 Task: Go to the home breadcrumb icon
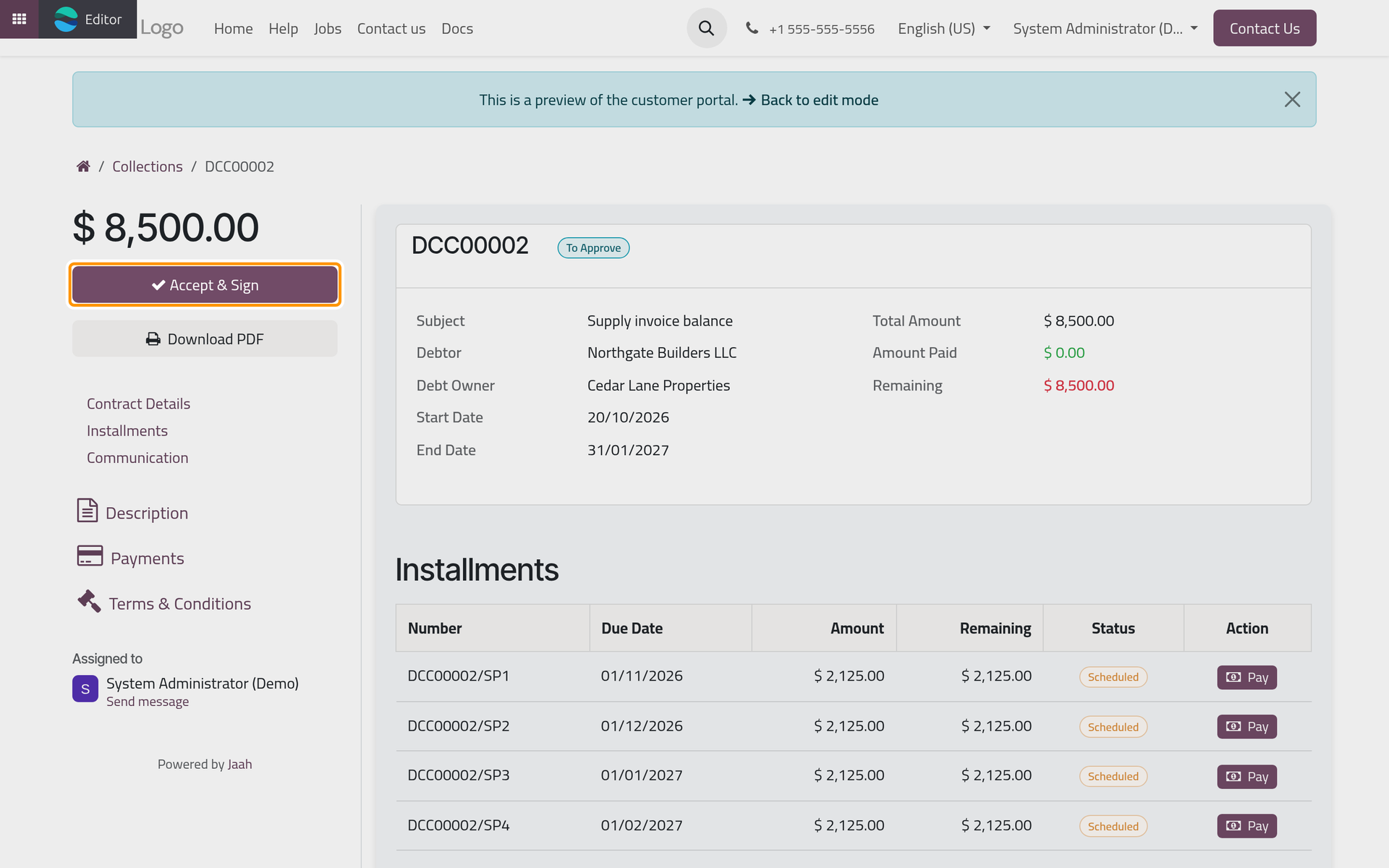(x=83, y=166)
